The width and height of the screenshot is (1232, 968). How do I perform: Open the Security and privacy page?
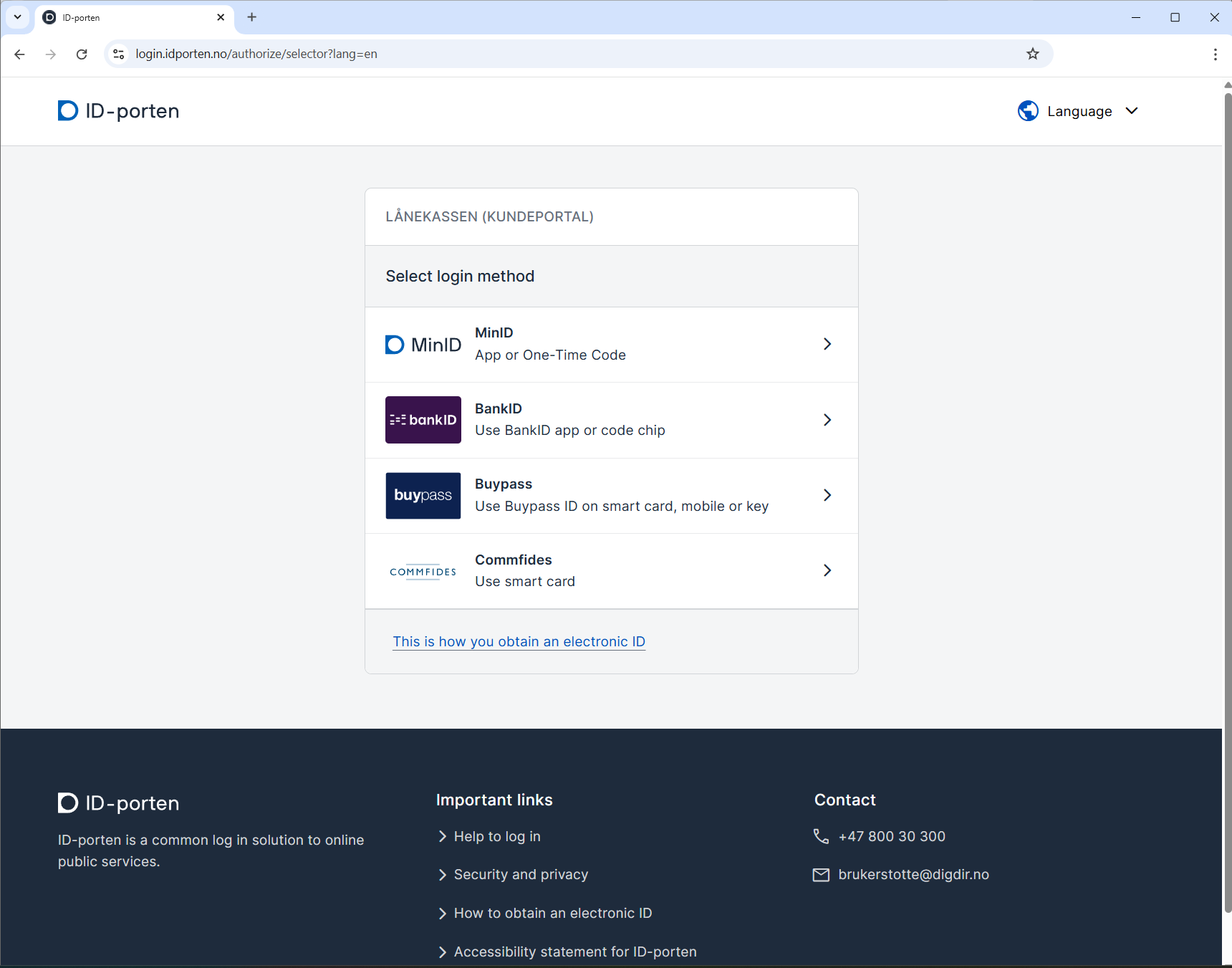pyautogui.click(x=521, y=874)
